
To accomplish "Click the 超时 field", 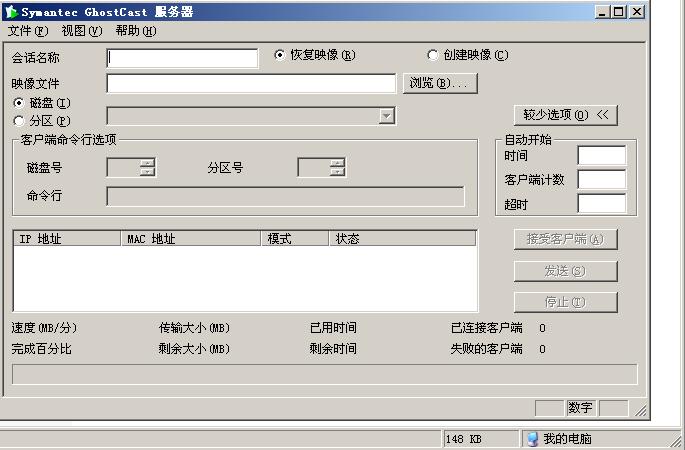I will 602,204.
